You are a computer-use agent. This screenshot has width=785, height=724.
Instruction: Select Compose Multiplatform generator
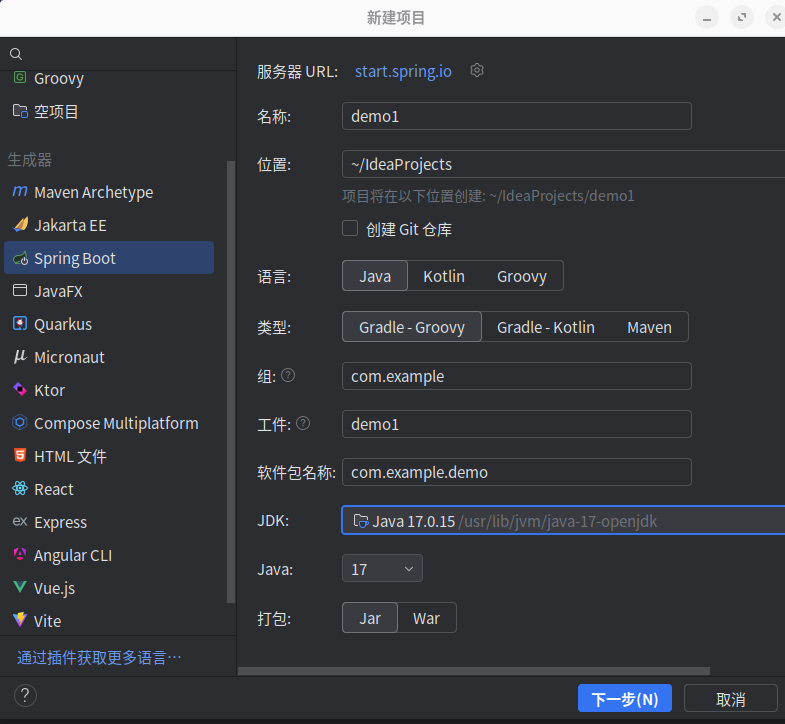point(109,423)
